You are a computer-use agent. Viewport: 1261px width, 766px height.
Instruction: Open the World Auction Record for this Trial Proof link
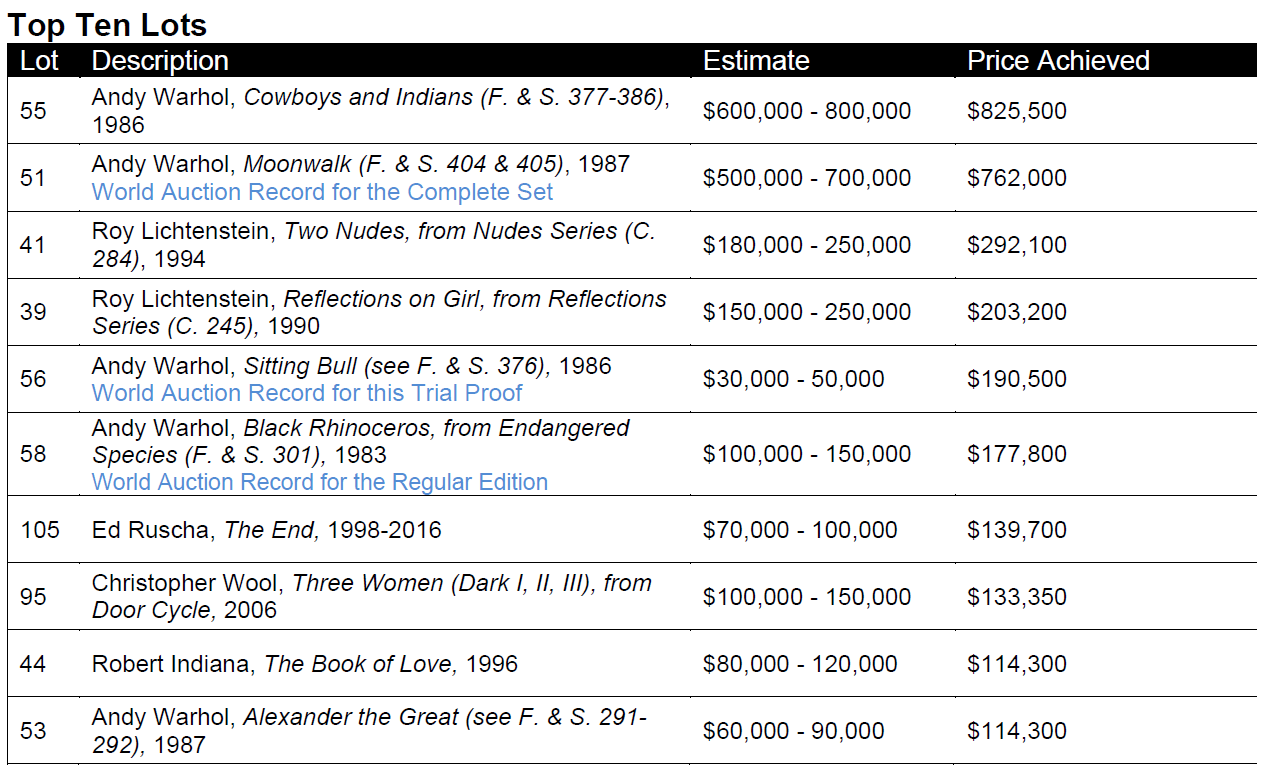tap(307, 393)
